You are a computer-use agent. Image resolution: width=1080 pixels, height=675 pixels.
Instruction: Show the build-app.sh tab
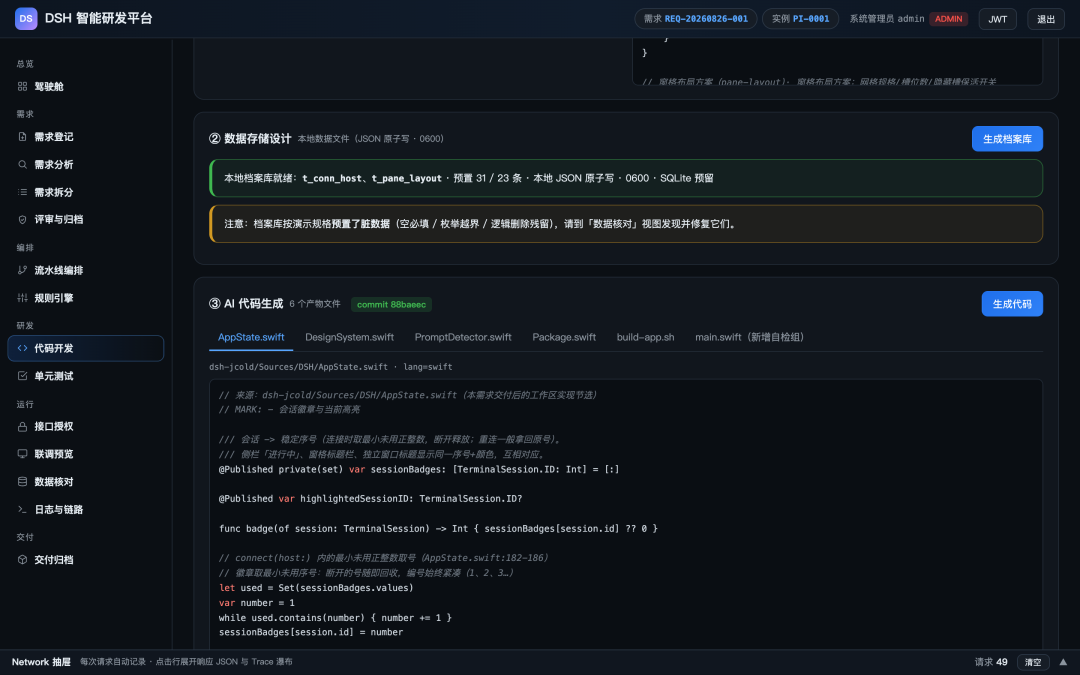pyautogui.click(x=645, y=338)
